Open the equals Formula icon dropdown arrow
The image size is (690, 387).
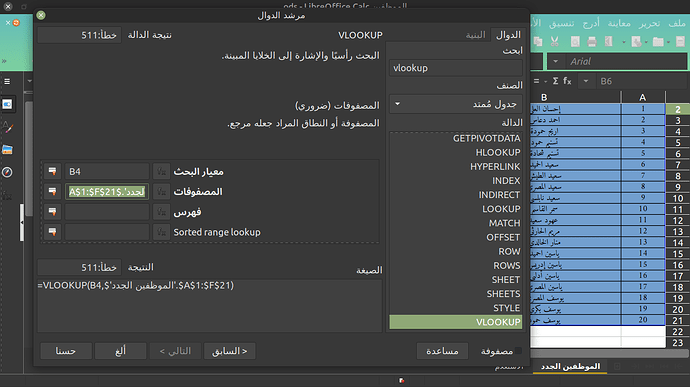click(x=545, y=81)
